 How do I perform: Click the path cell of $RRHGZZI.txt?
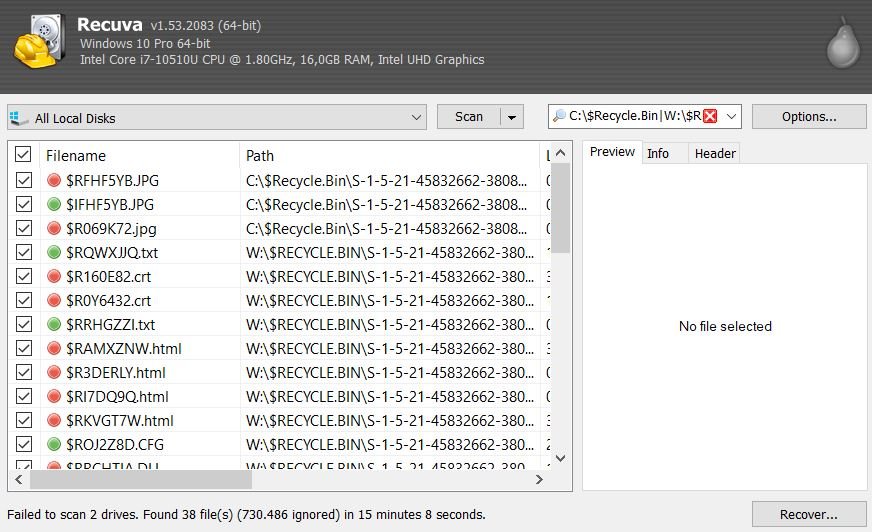390,325
